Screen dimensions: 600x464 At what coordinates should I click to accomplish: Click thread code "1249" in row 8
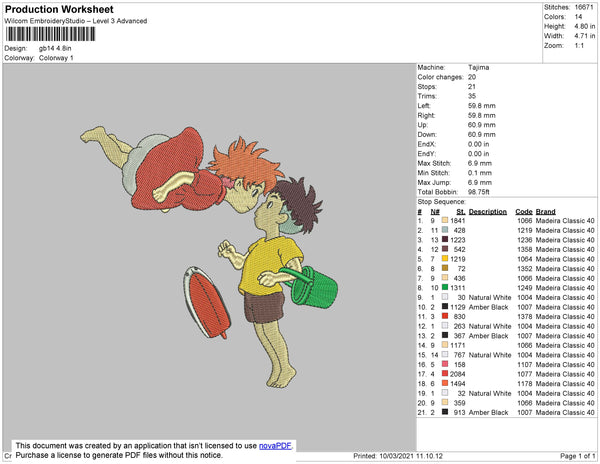pos(525,288)
